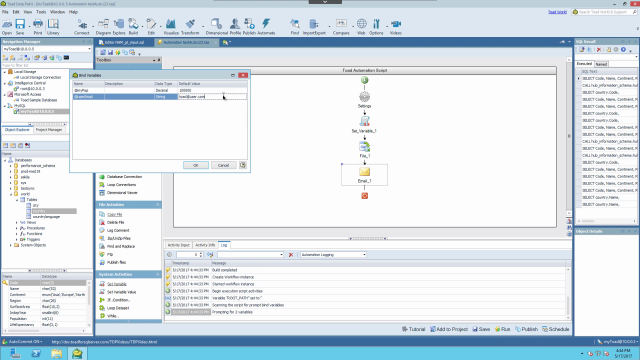Expand the performance_schema database node
Screen dimensions: 640x360
click(11, 166)
